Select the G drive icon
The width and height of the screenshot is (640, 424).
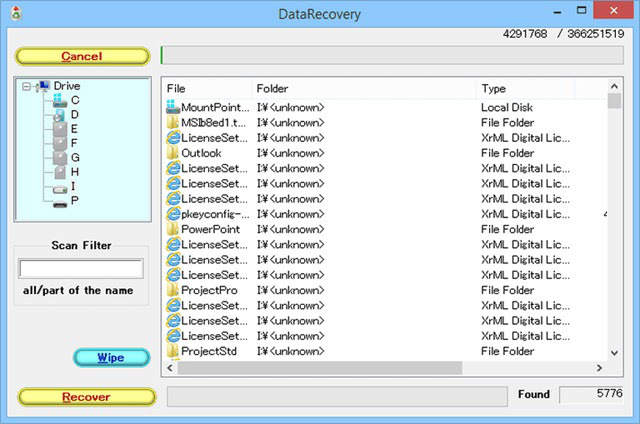[60, 158]
